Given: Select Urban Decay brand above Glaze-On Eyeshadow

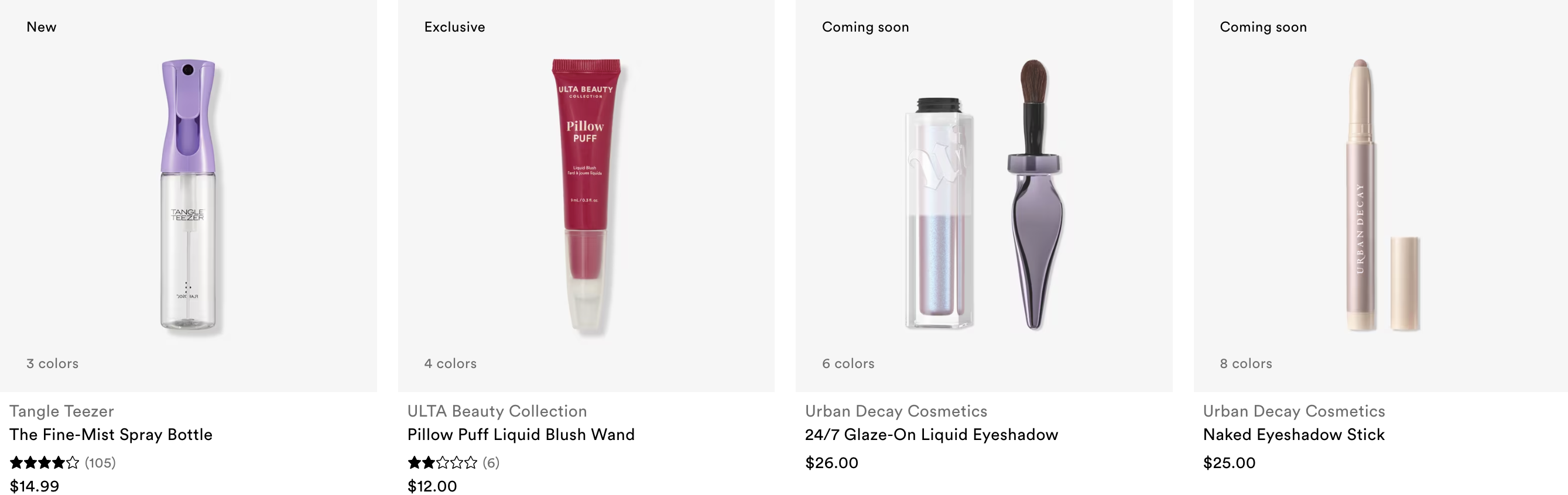Looking at the screenshot, I should pos(896,411).
